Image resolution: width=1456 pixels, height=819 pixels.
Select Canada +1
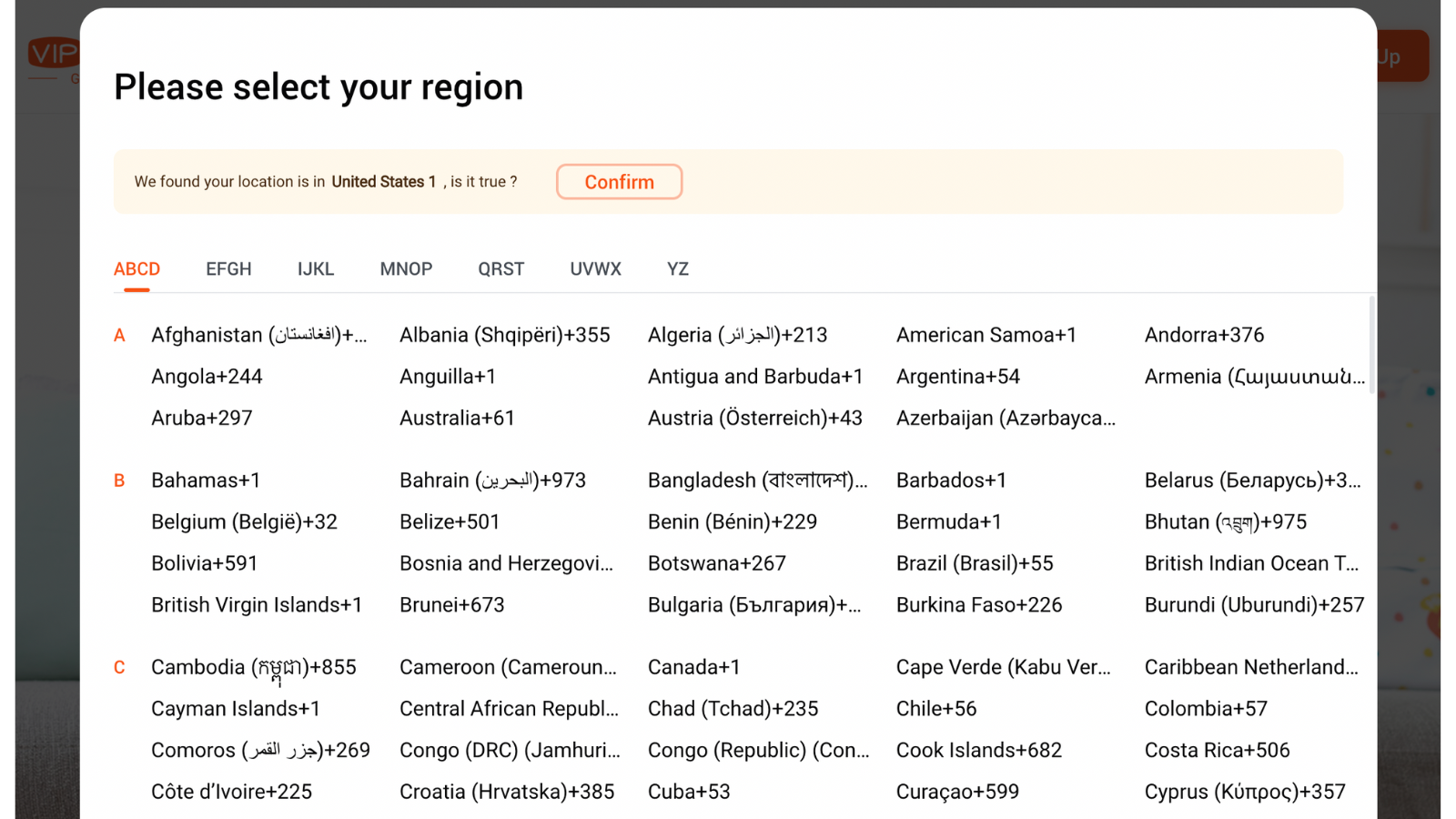tap(694, 668)
